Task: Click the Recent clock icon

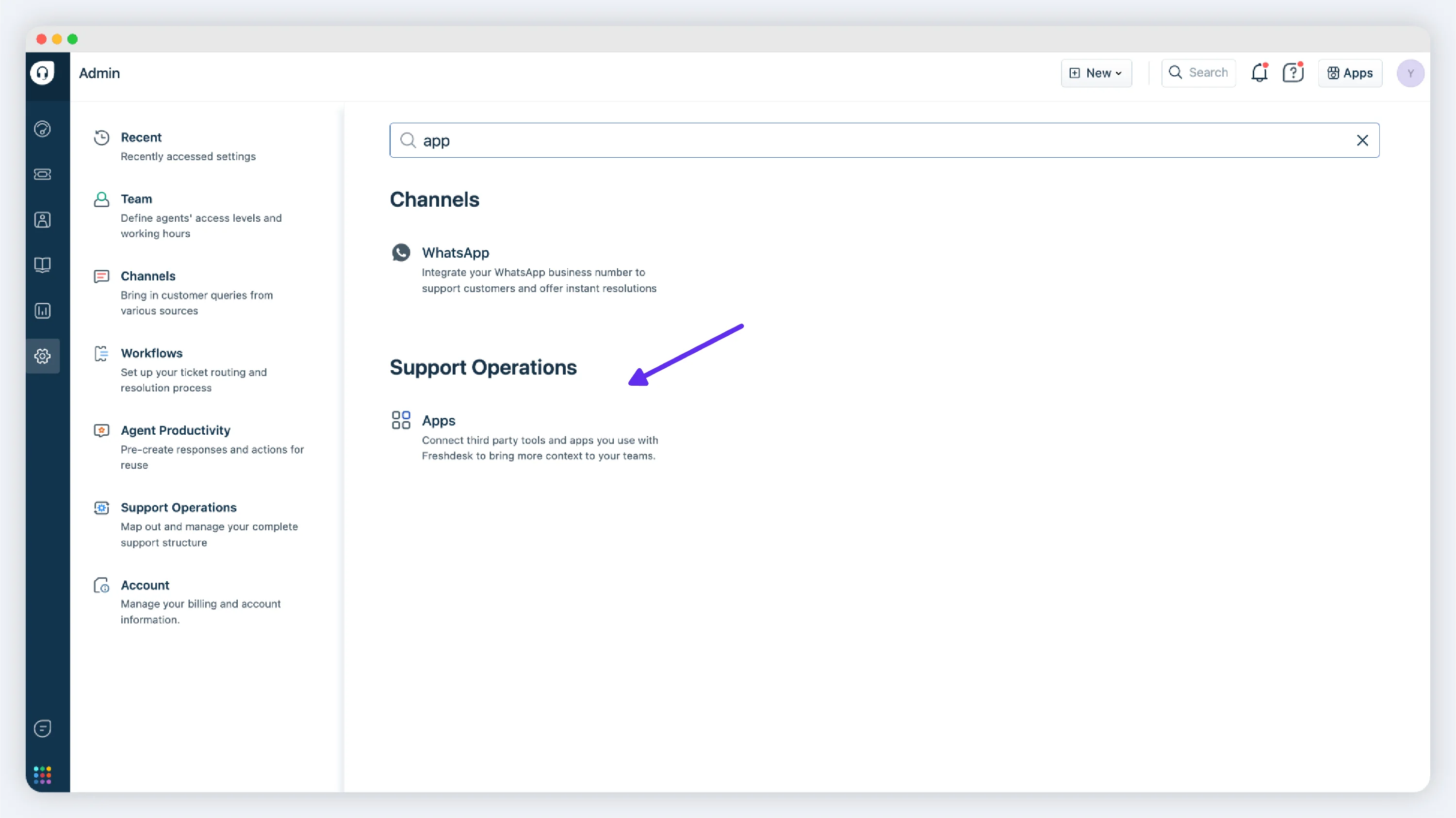Action: click(102, 137)
